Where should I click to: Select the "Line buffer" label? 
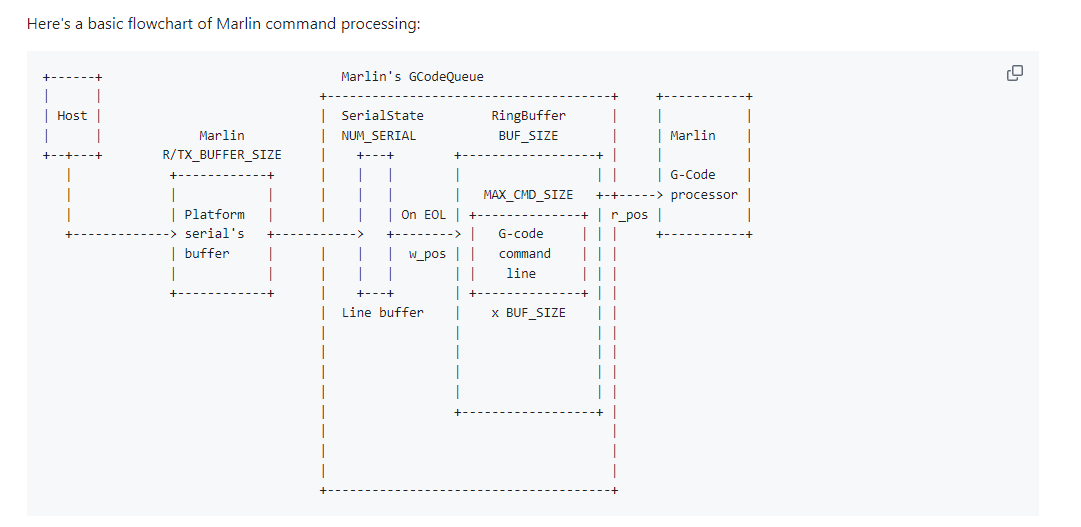tap(382, 312)
